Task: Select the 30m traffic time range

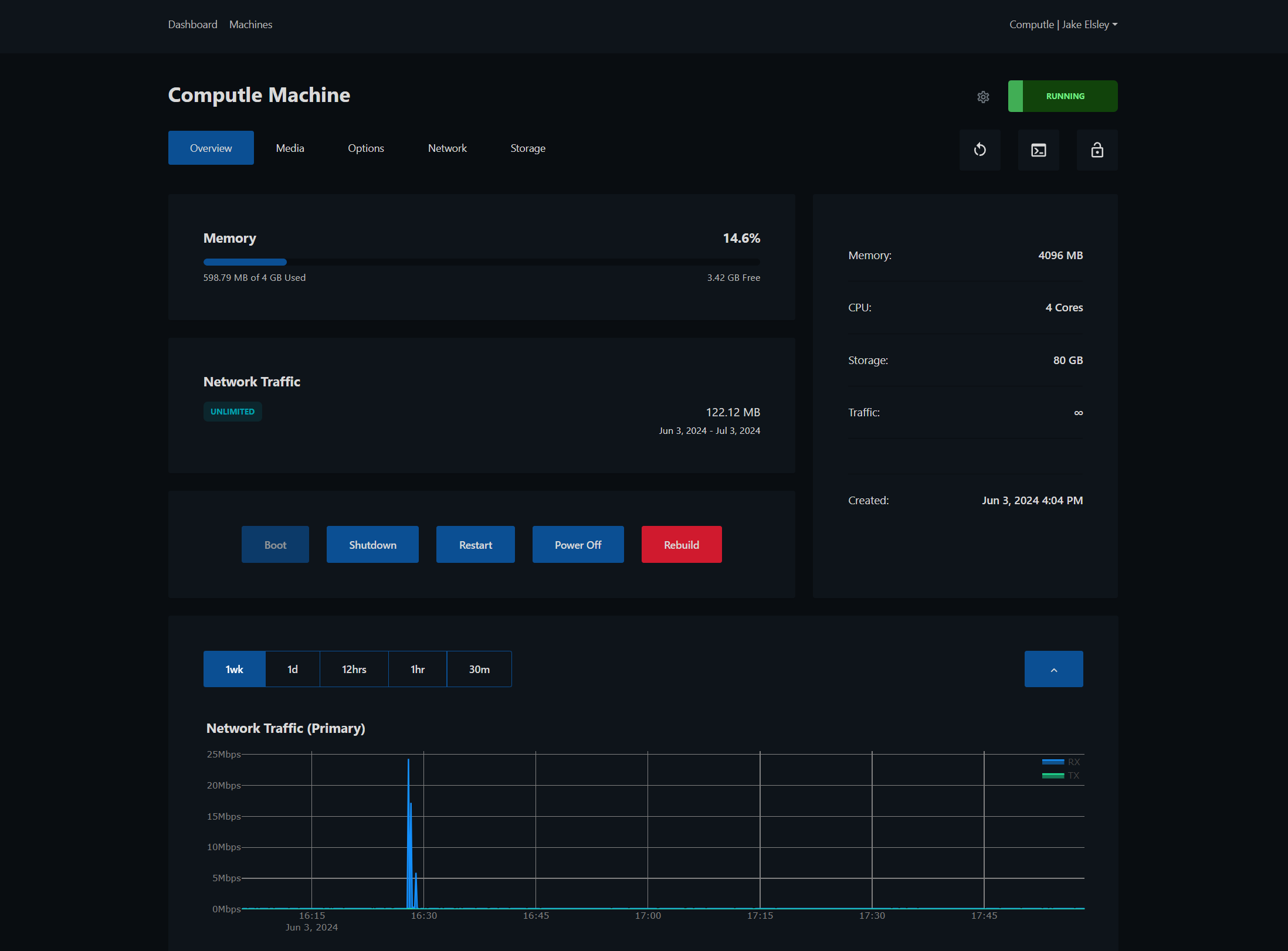Action: 479,668
